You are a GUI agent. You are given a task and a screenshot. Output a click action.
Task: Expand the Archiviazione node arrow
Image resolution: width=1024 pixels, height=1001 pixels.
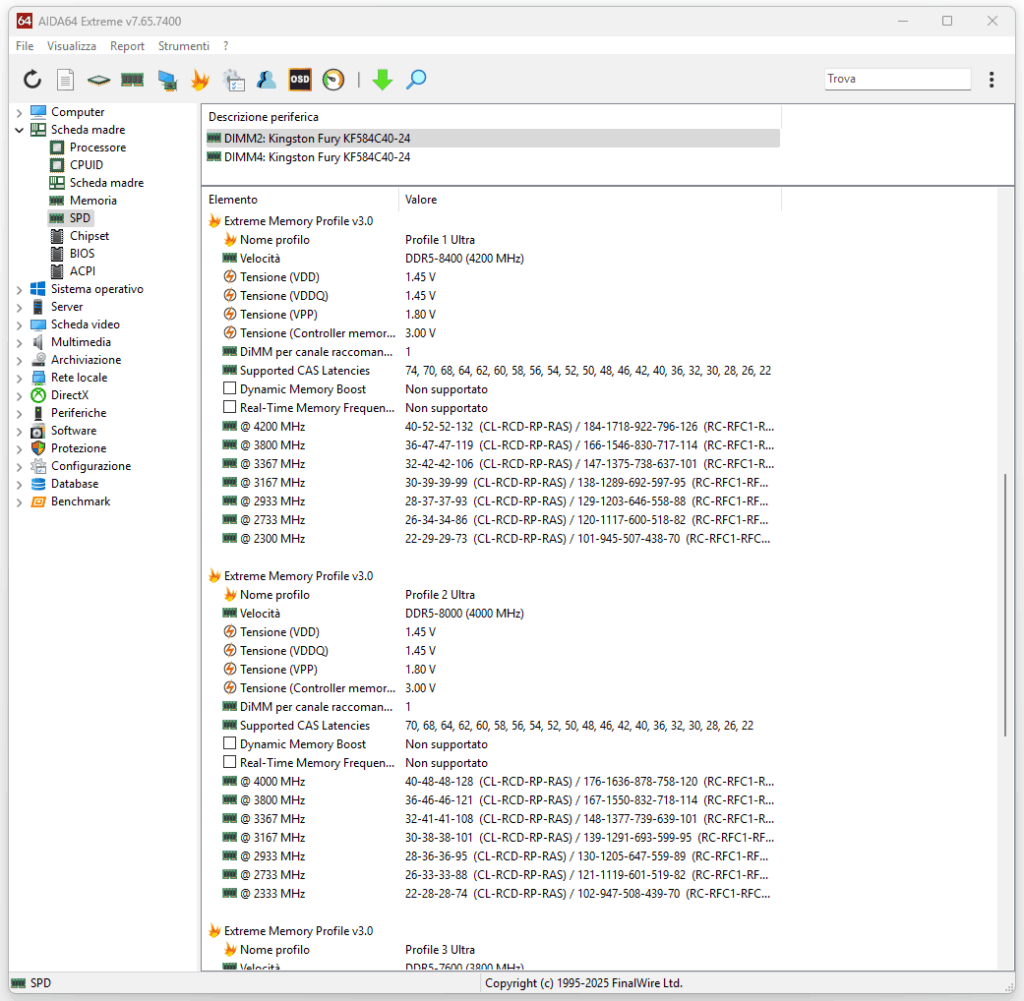click(19, 360)
